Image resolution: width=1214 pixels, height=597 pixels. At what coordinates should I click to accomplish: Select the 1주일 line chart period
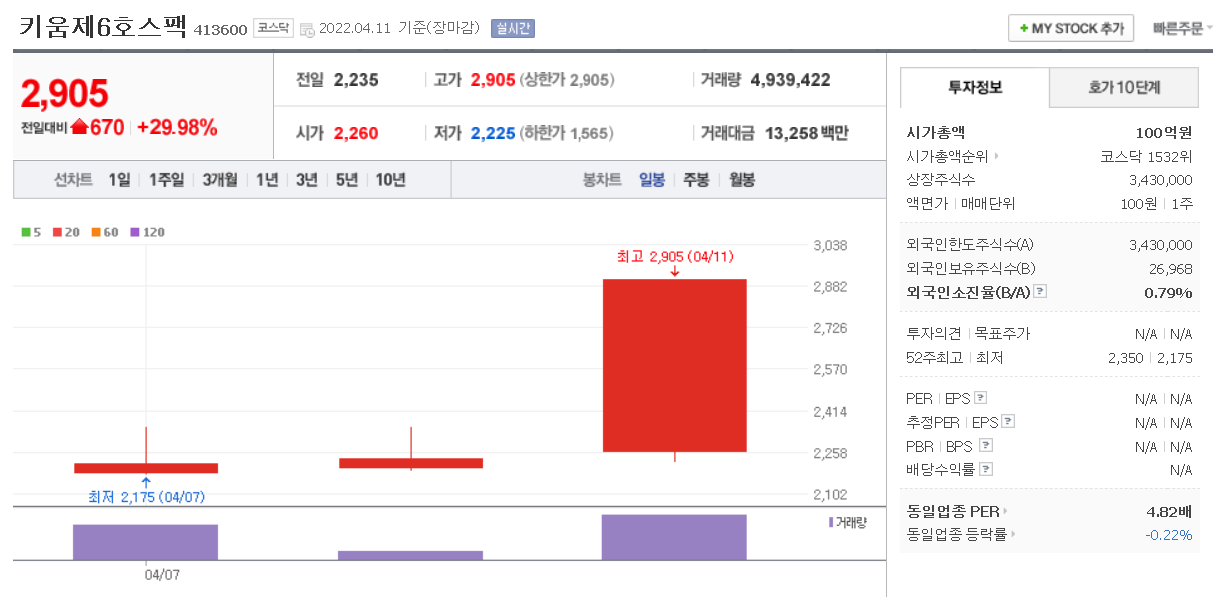166,180
